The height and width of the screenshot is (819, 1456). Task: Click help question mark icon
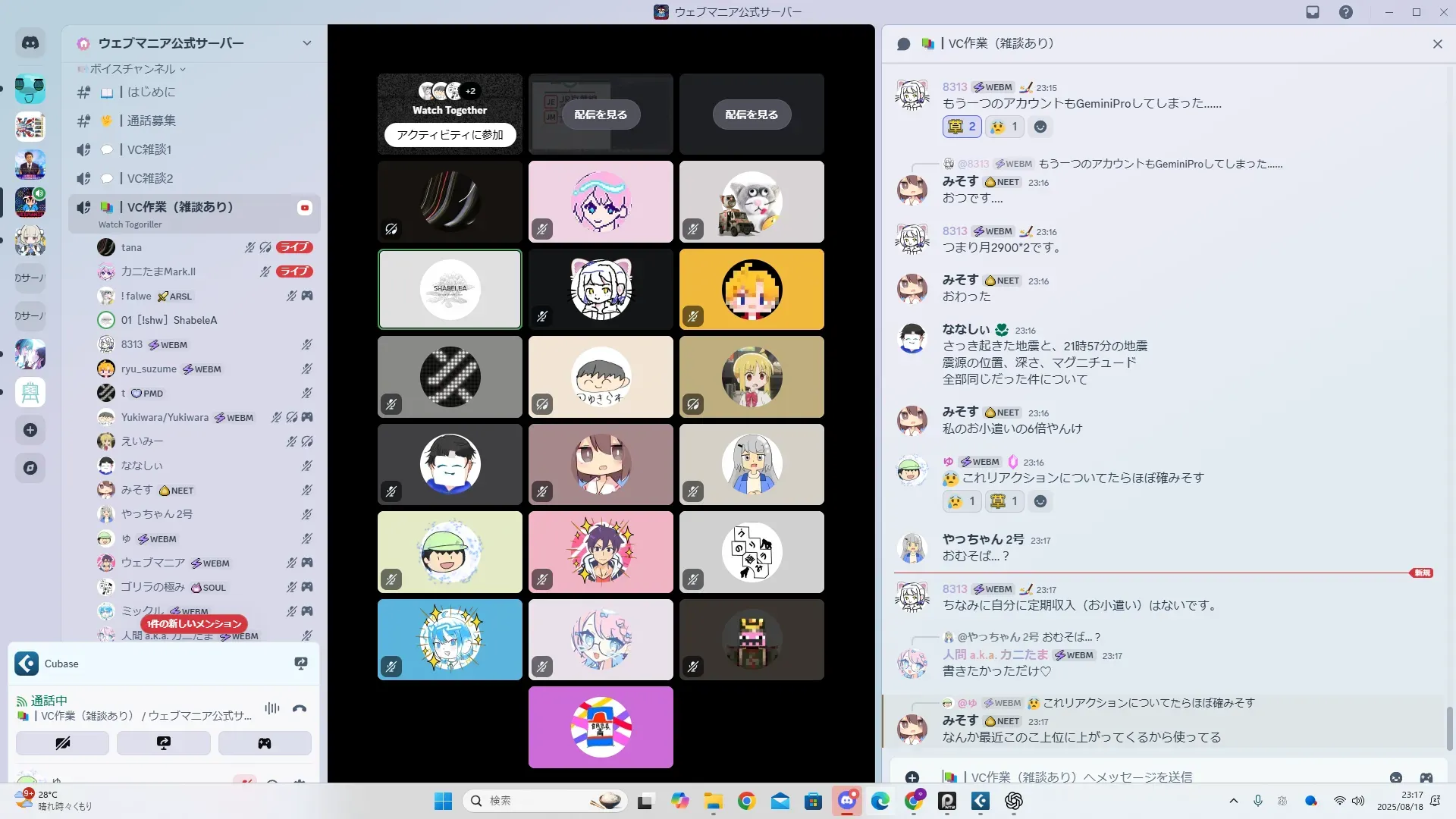point(1345,12)
